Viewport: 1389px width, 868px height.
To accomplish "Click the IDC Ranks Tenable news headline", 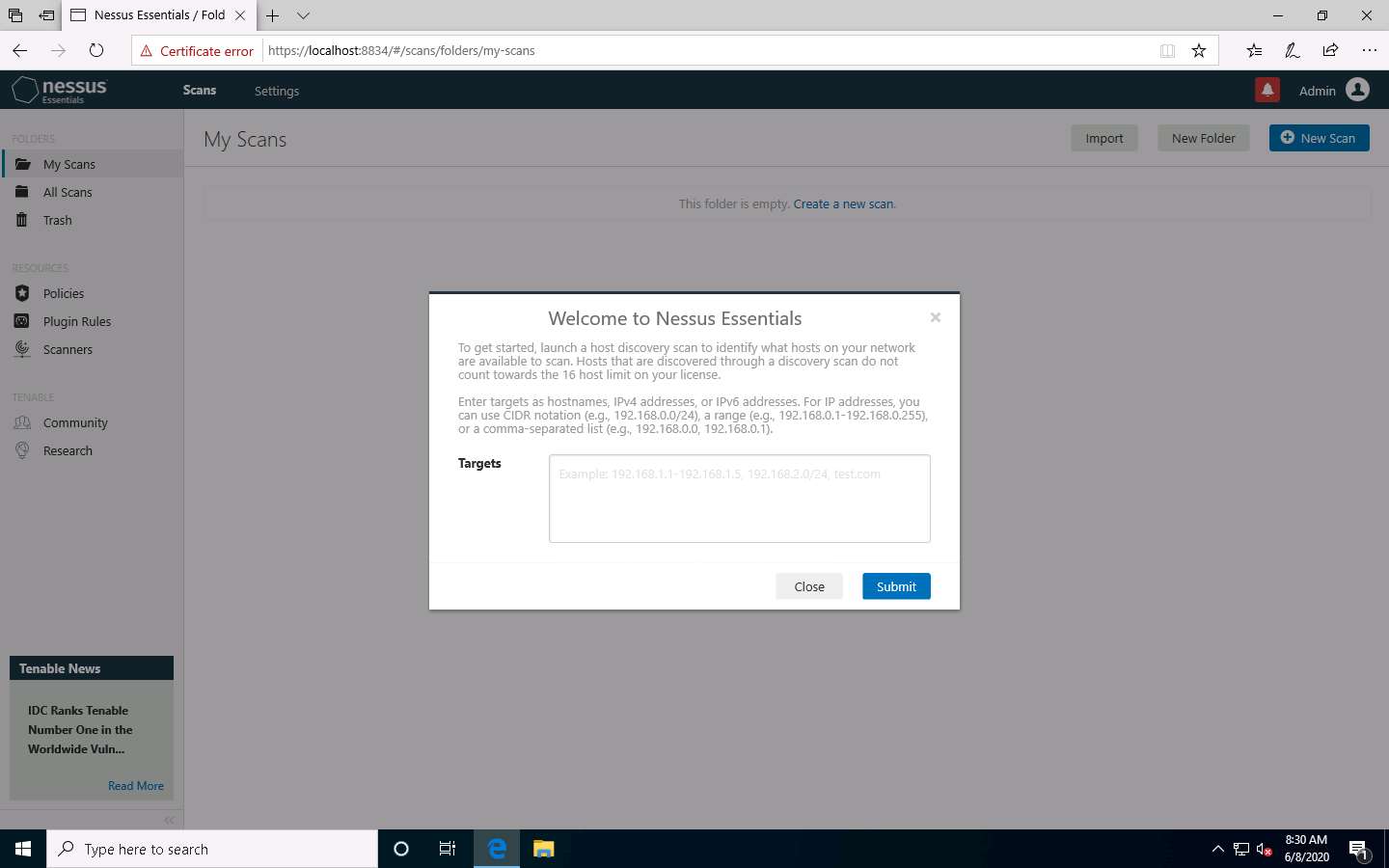I will pyautogui.click(x=80, y=730).
